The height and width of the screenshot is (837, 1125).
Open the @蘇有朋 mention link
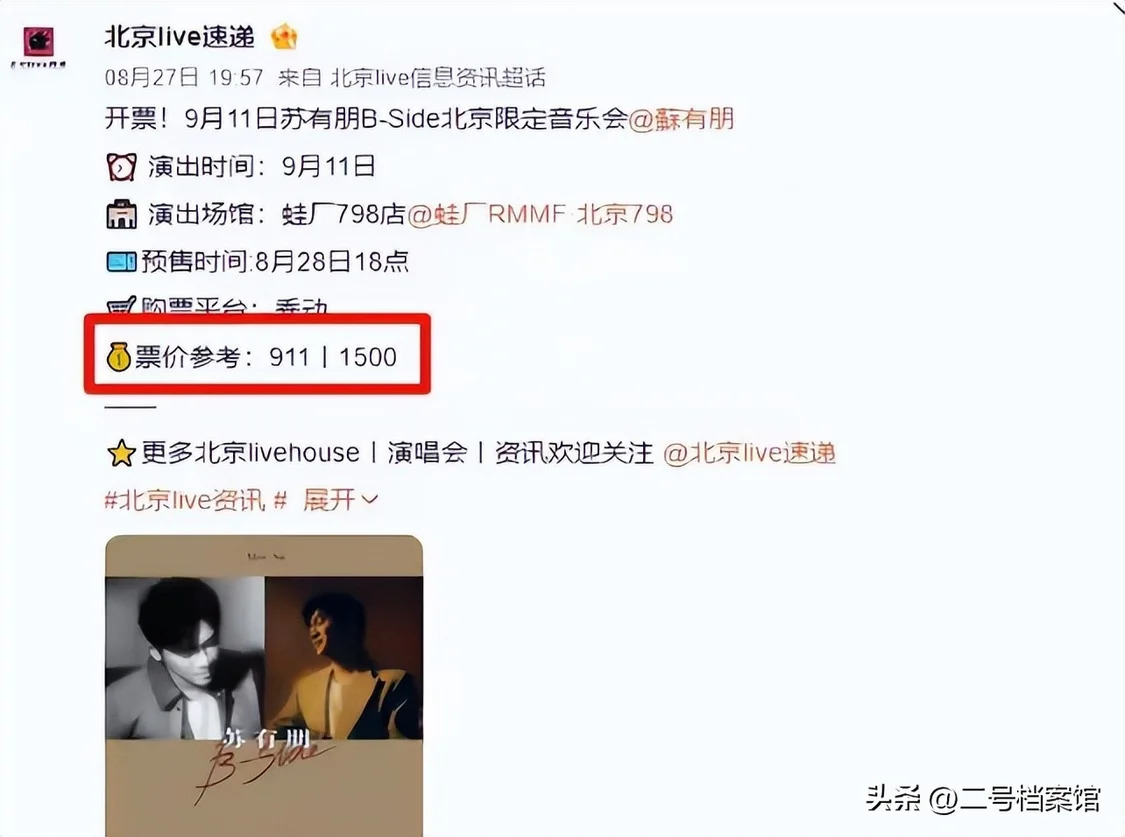[681, 118]
